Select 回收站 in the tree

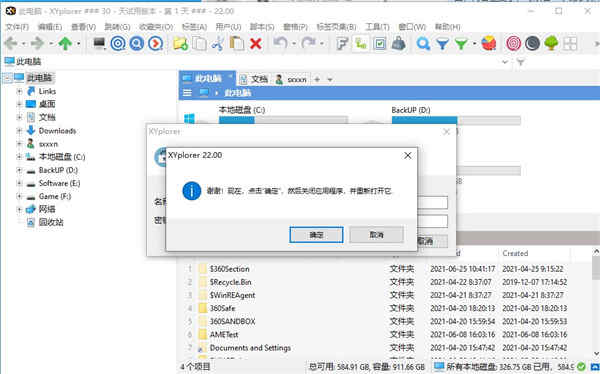(51, 222)
